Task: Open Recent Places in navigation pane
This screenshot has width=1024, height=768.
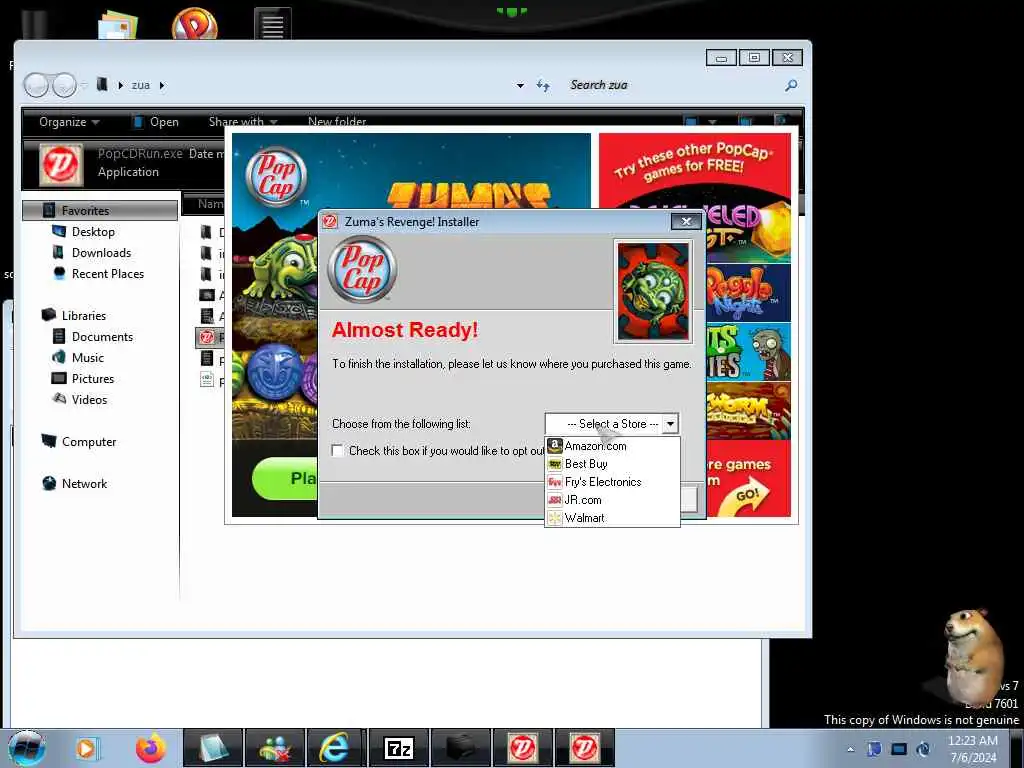Action: 108,274
